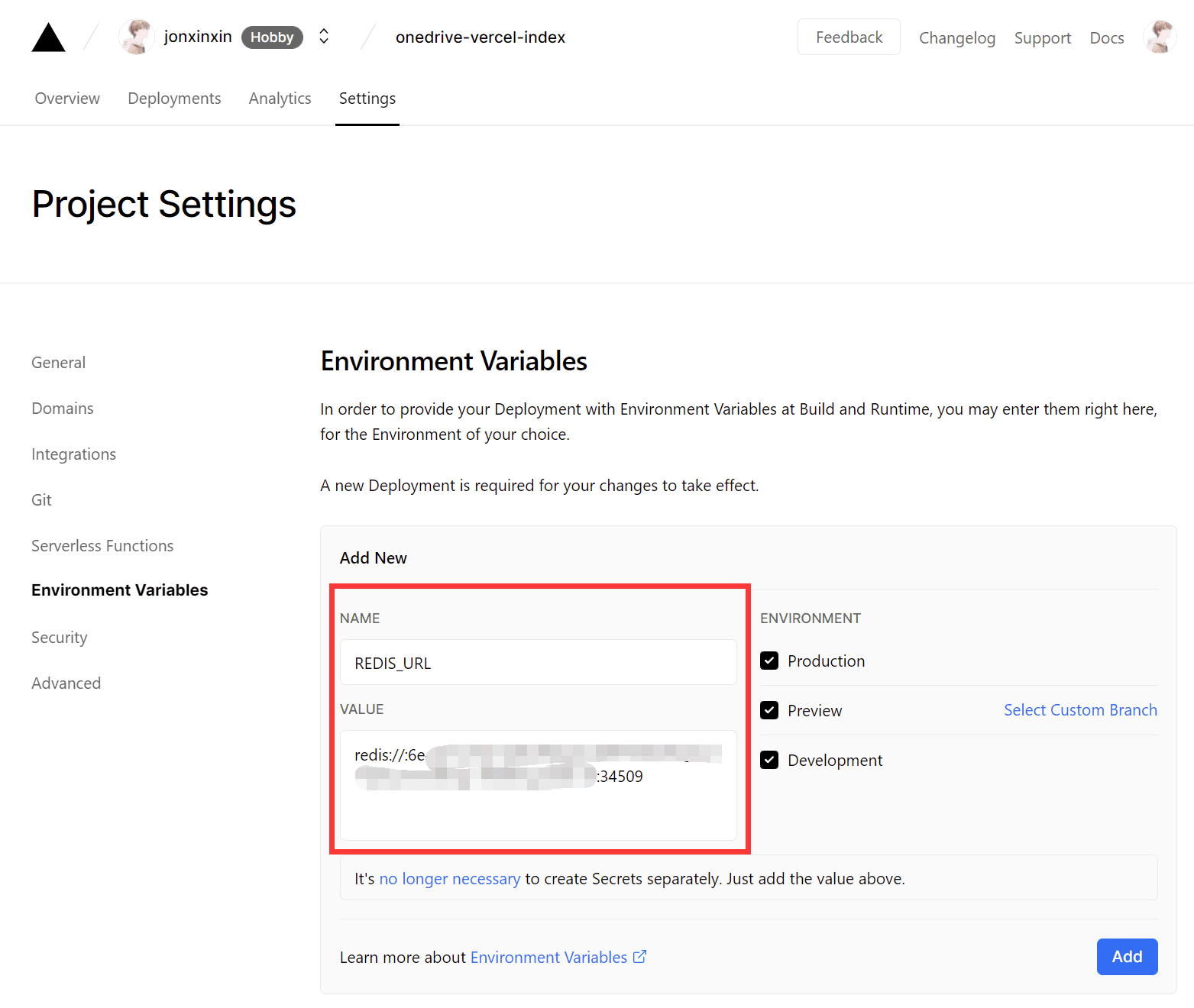Switch to the Analytics tab
This screenshot has width=1194, height=1008.
click(280, 99)
